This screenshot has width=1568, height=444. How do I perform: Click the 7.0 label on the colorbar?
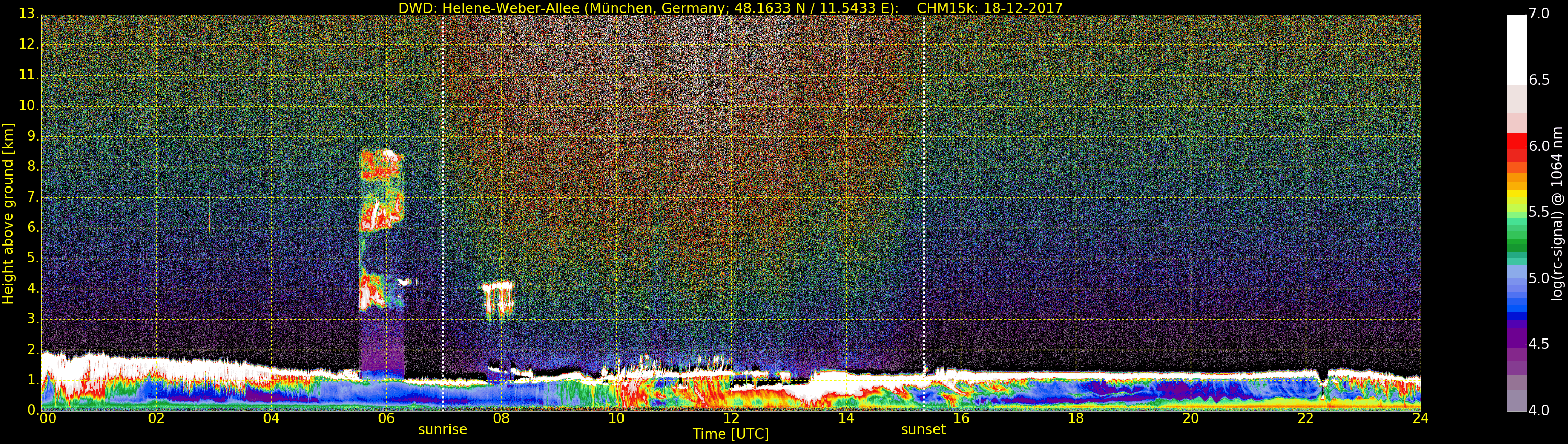(1539, 14)
